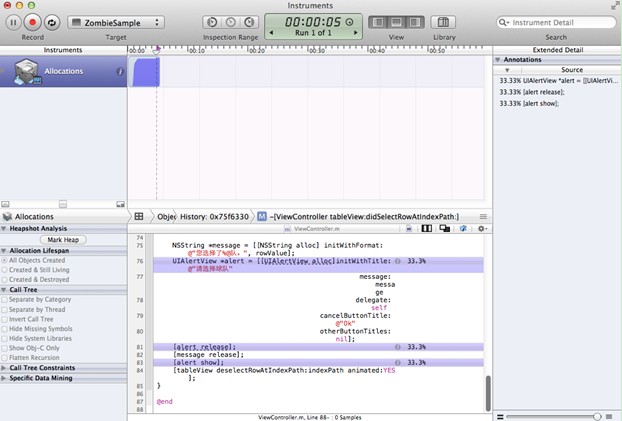Toggle bottom detail pane view button
Viewport: 622px width, 421px height.
coord(396,22)
